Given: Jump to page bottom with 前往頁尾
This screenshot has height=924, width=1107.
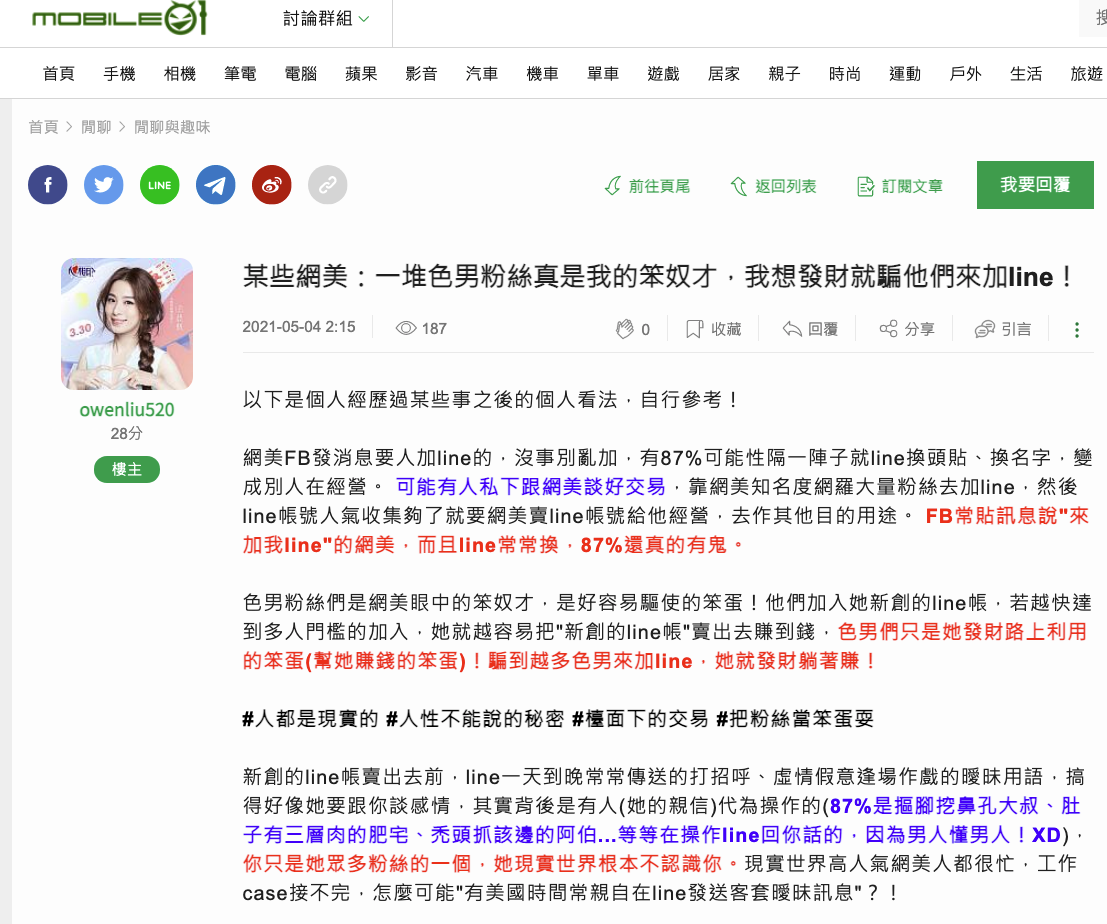Looking at the screenshot, I should pos(647,186).
